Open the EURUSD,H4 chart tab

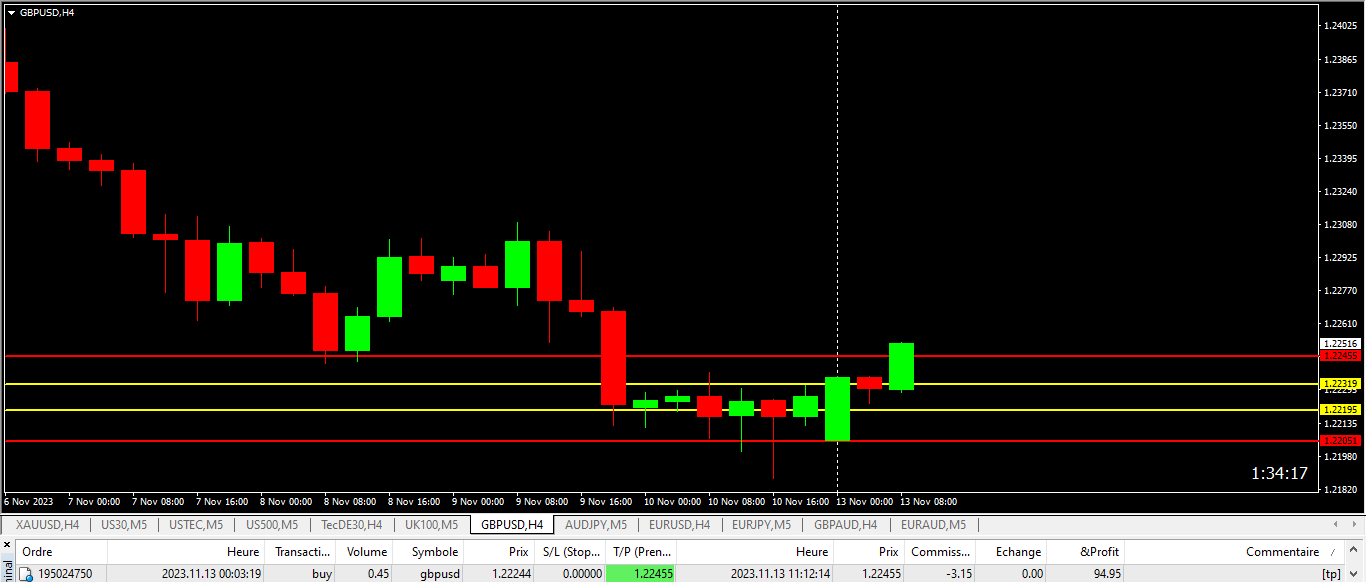(x=679, y=524)
